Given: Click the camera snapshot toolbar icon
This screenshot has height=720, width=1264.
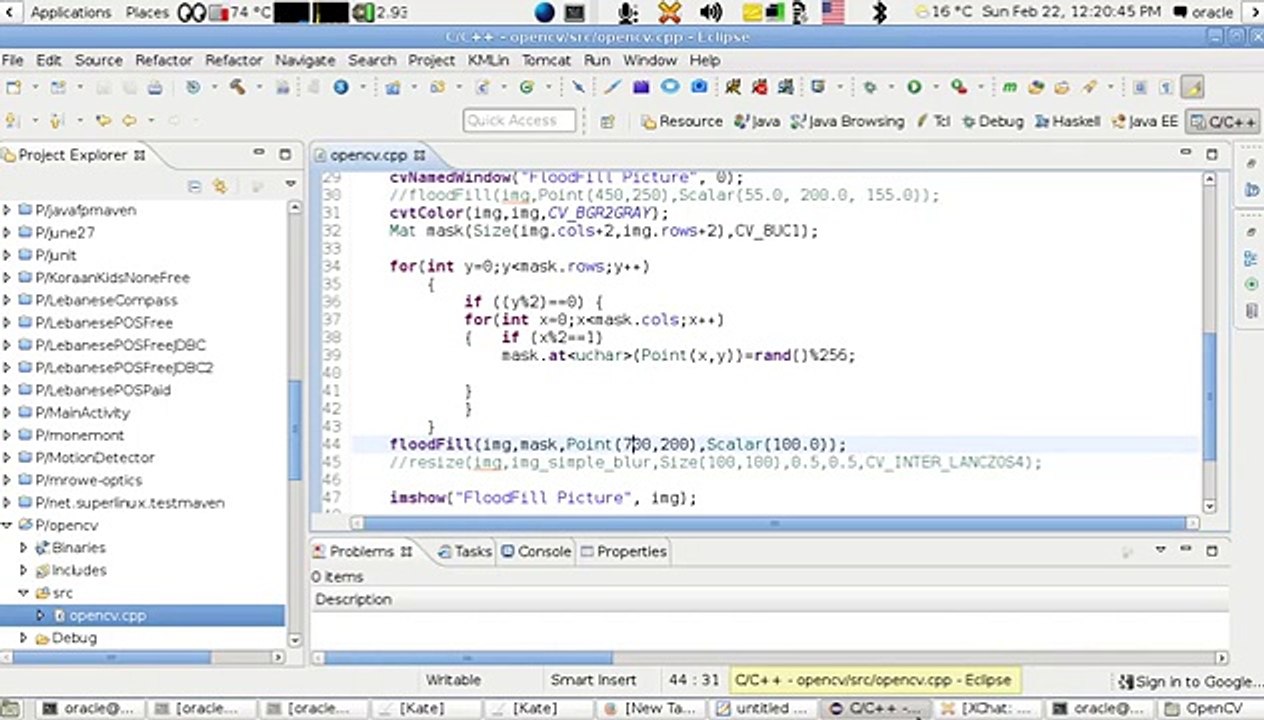Looking at the screenshot, I should click(x=700, y=88).
